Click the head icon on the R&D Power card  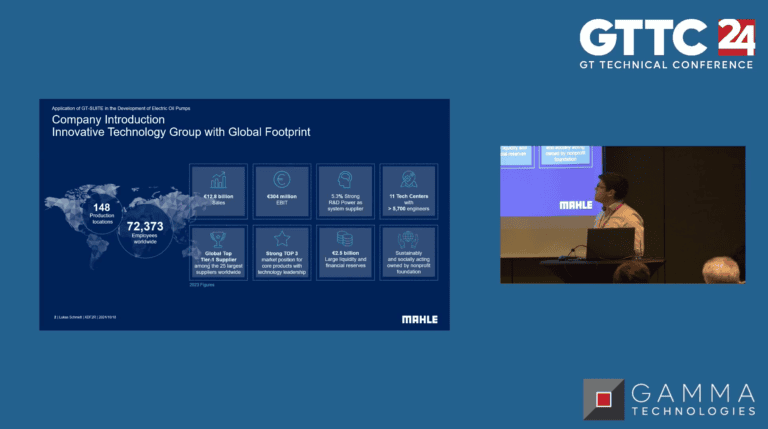(x=345, y=180)
